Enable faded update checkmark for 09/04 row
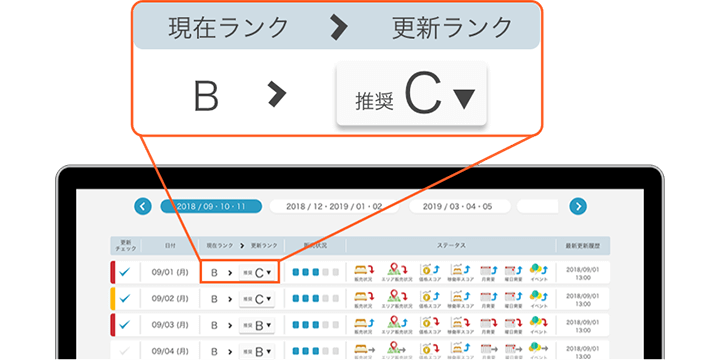This screenshot has width=720, height=360. pos(124,351)
